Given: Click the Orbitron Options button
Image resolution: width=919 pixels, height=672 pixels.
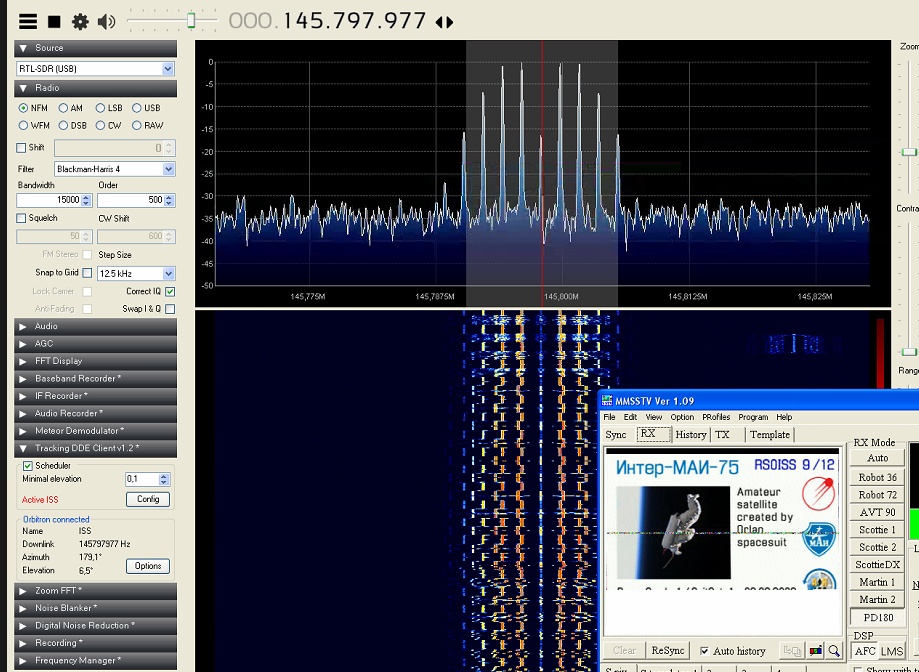Looking at the screenshot, I should (x=148, y=566).
